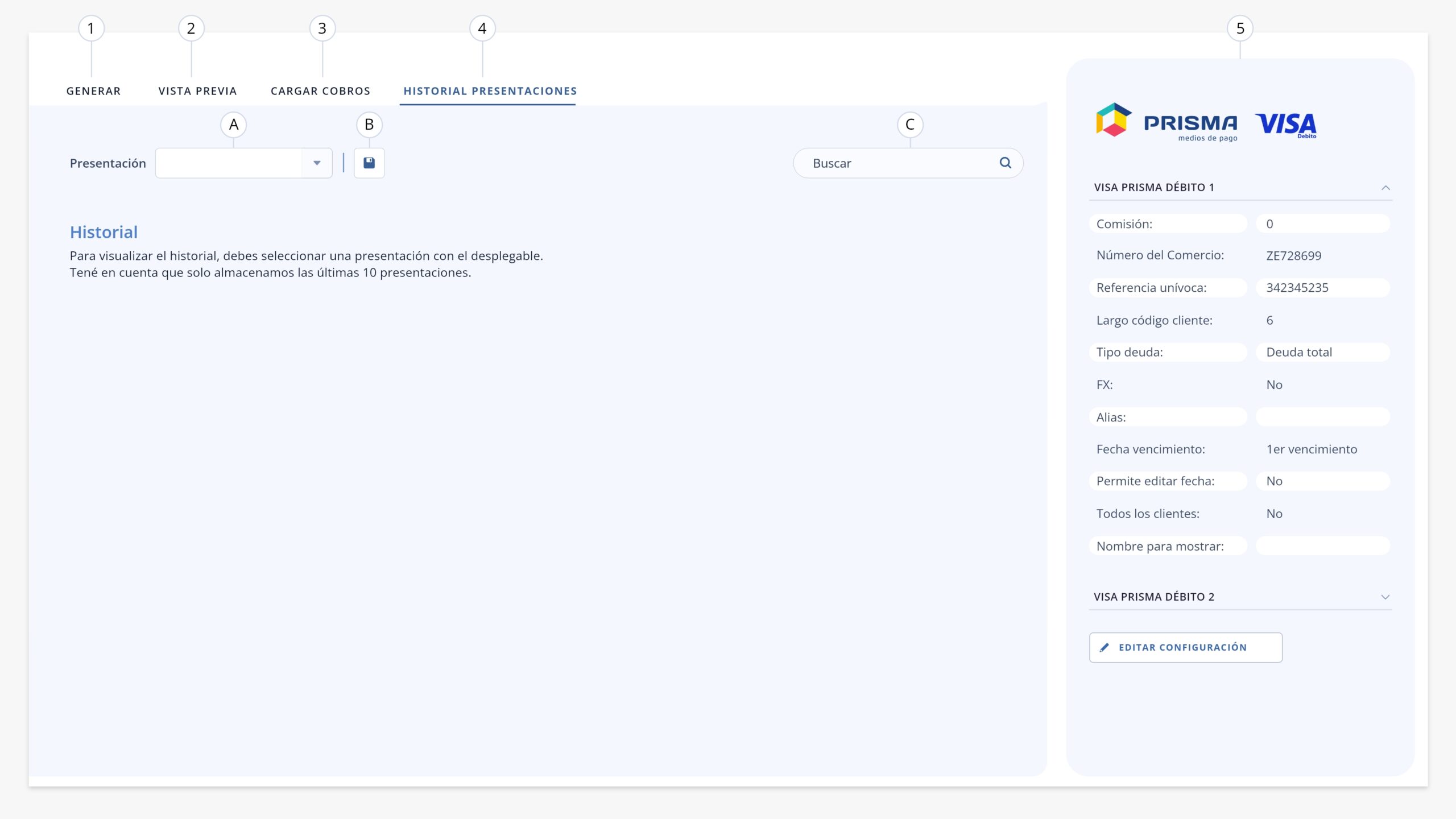Image resolution: width=1456 pixels, height=819 pixels.
Task: Click the Historial heading
Action: click(104, 232)
